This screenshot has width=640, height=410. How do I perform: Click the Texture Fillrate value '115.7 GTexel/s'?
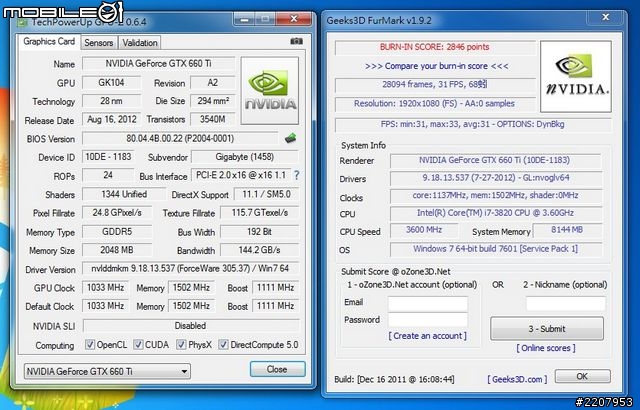(x=260, y=213)
